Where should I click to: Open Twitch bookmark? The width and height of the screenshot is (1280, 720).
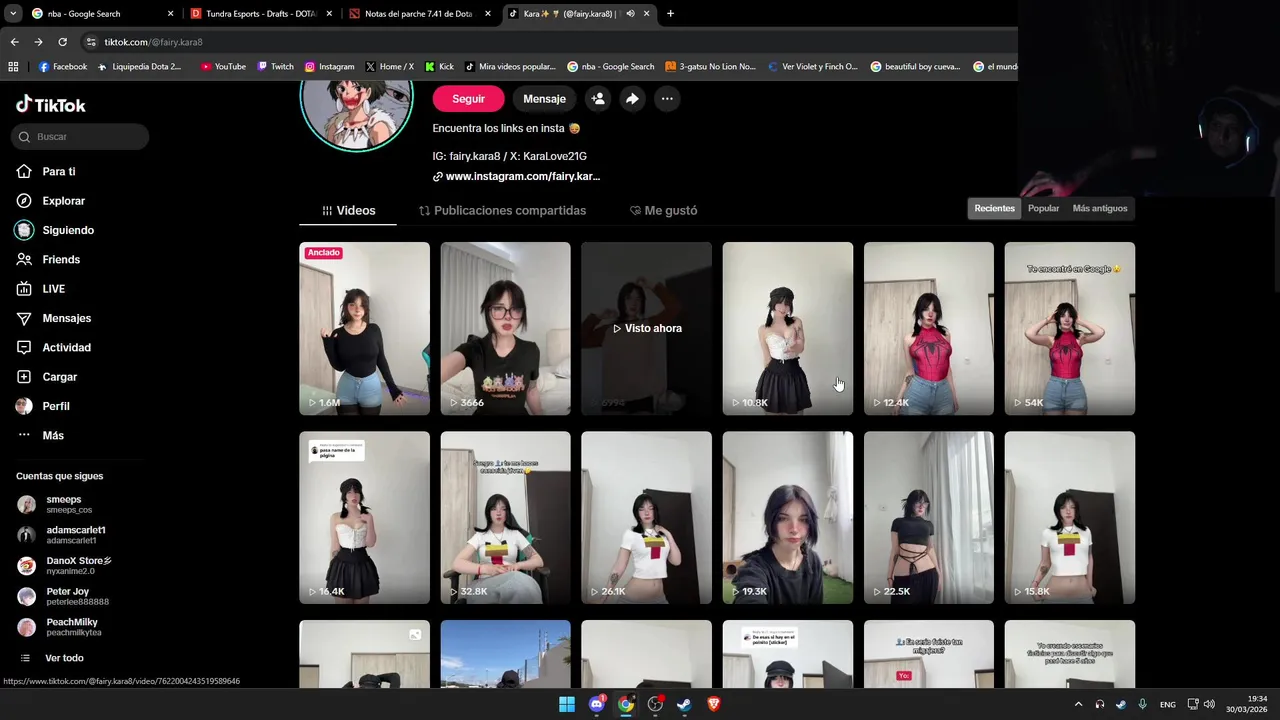click(276, 67)
